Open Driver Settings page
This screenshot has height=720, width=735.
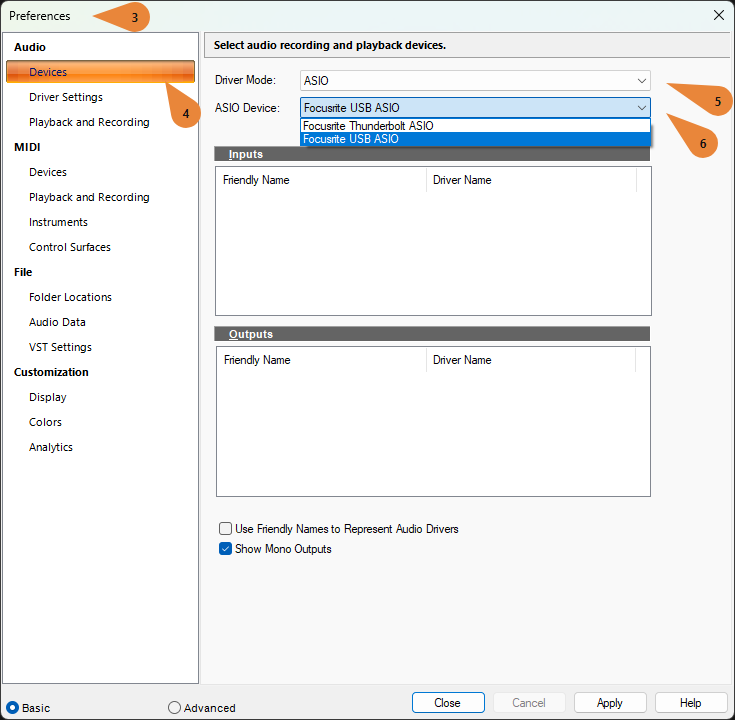pos(66,97)
